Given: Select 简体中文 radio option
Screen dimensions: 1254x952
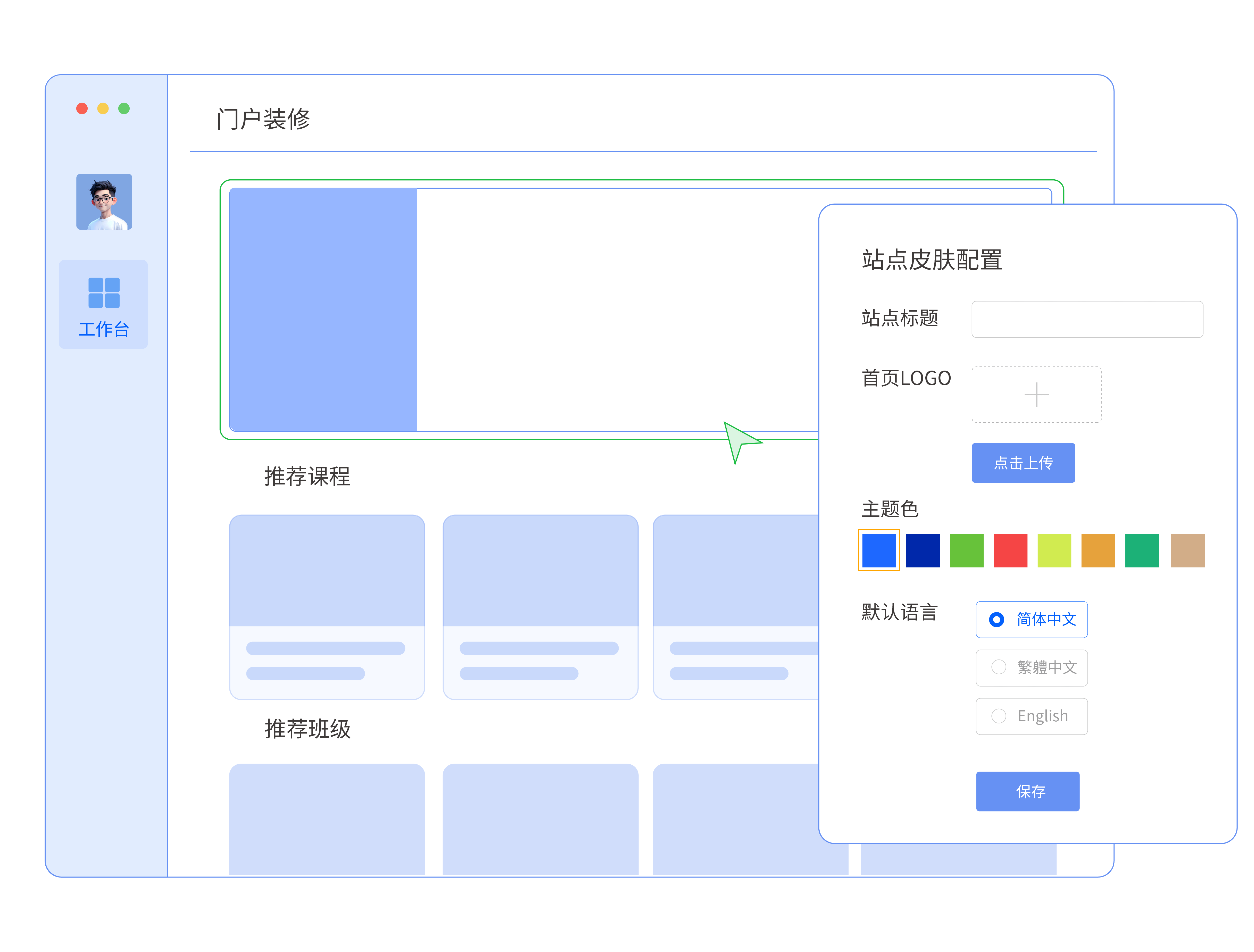Looking at the screenshot, I should 996,619.
